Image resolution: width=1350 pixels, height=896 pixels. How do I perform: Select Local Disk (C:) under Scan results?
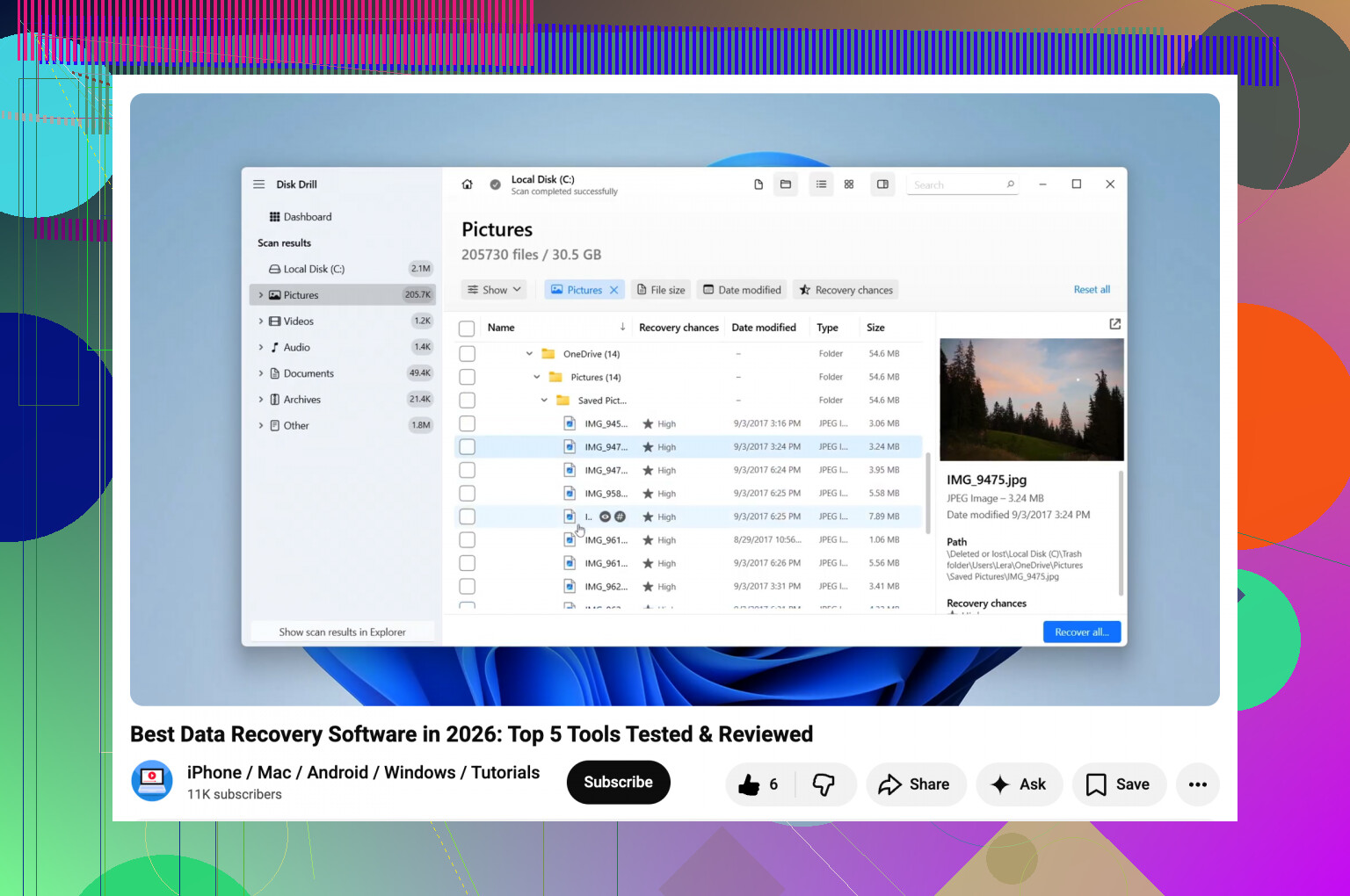[343, 269]
